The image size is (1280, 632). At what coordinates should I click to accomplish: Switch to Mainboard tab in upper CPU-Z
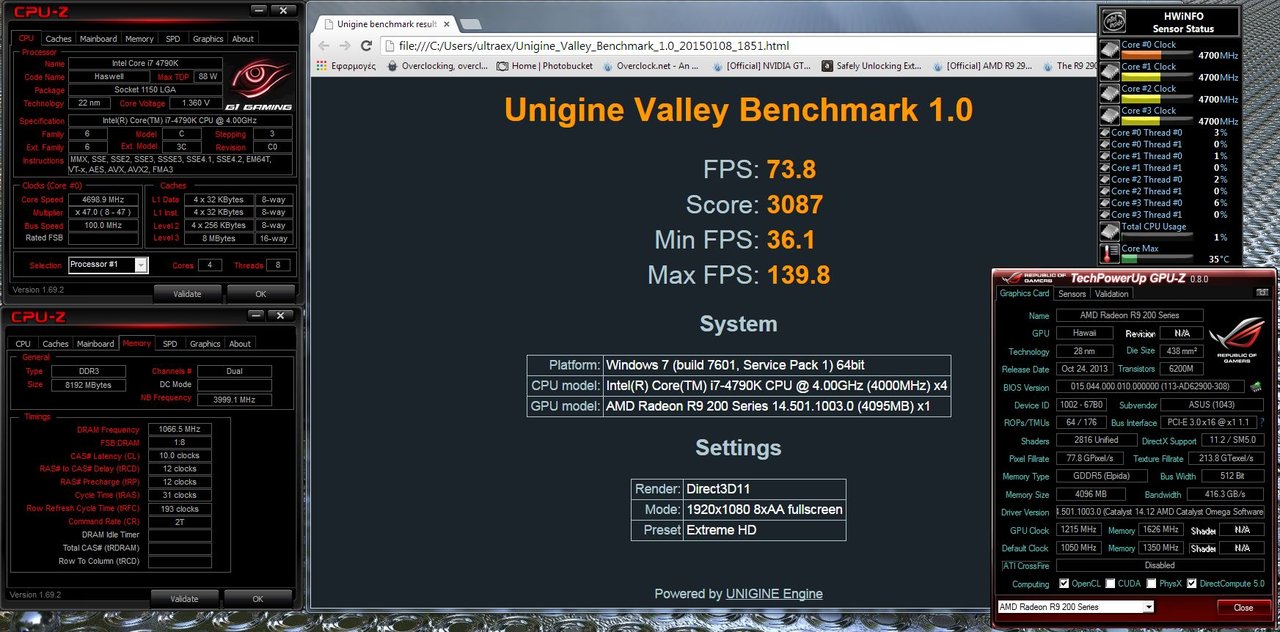[x=98, y=39]
